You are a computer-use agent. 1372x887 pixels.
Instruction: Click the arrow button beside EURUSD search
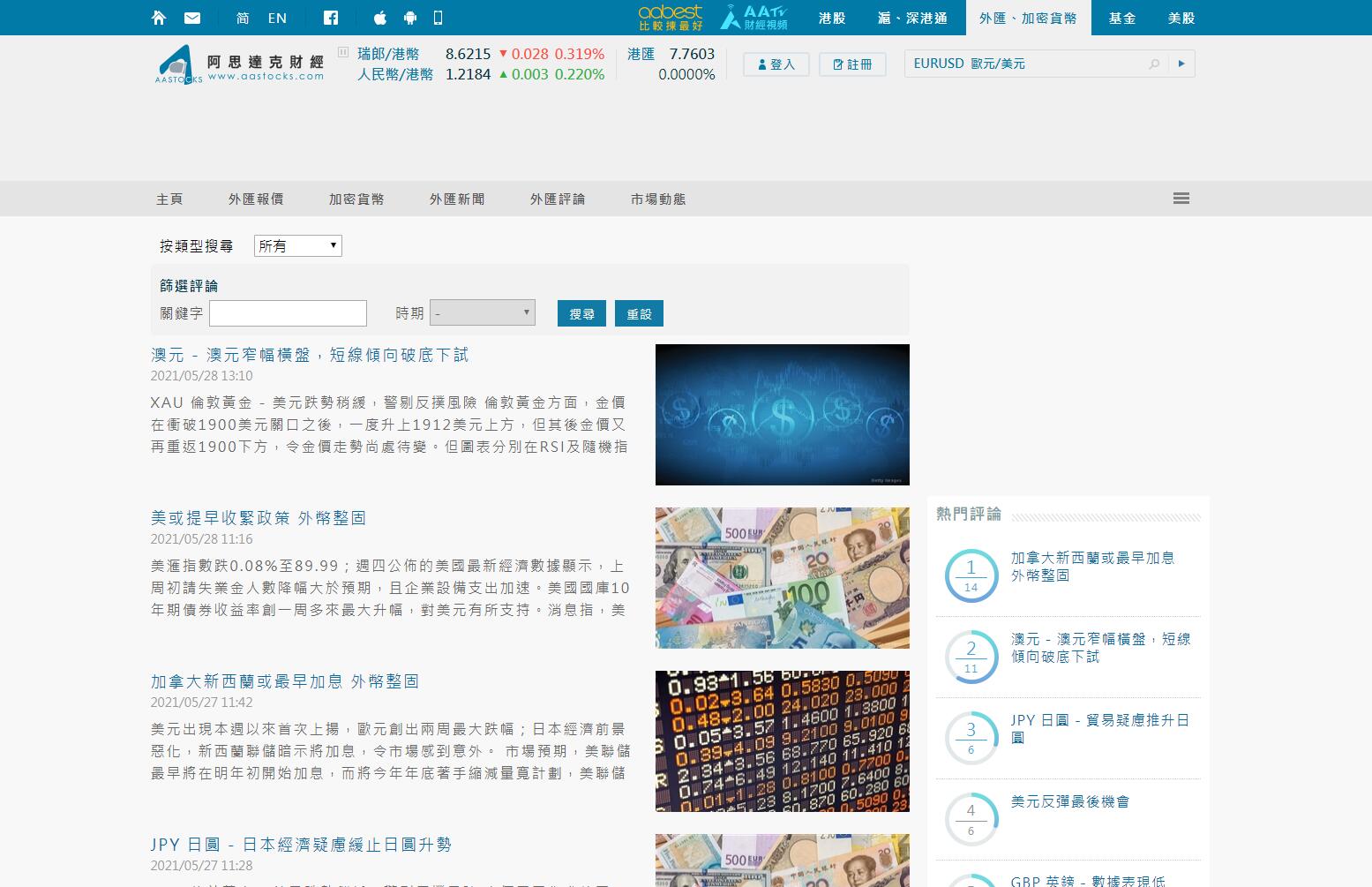pyautogui.click(x=1181, y=64)
